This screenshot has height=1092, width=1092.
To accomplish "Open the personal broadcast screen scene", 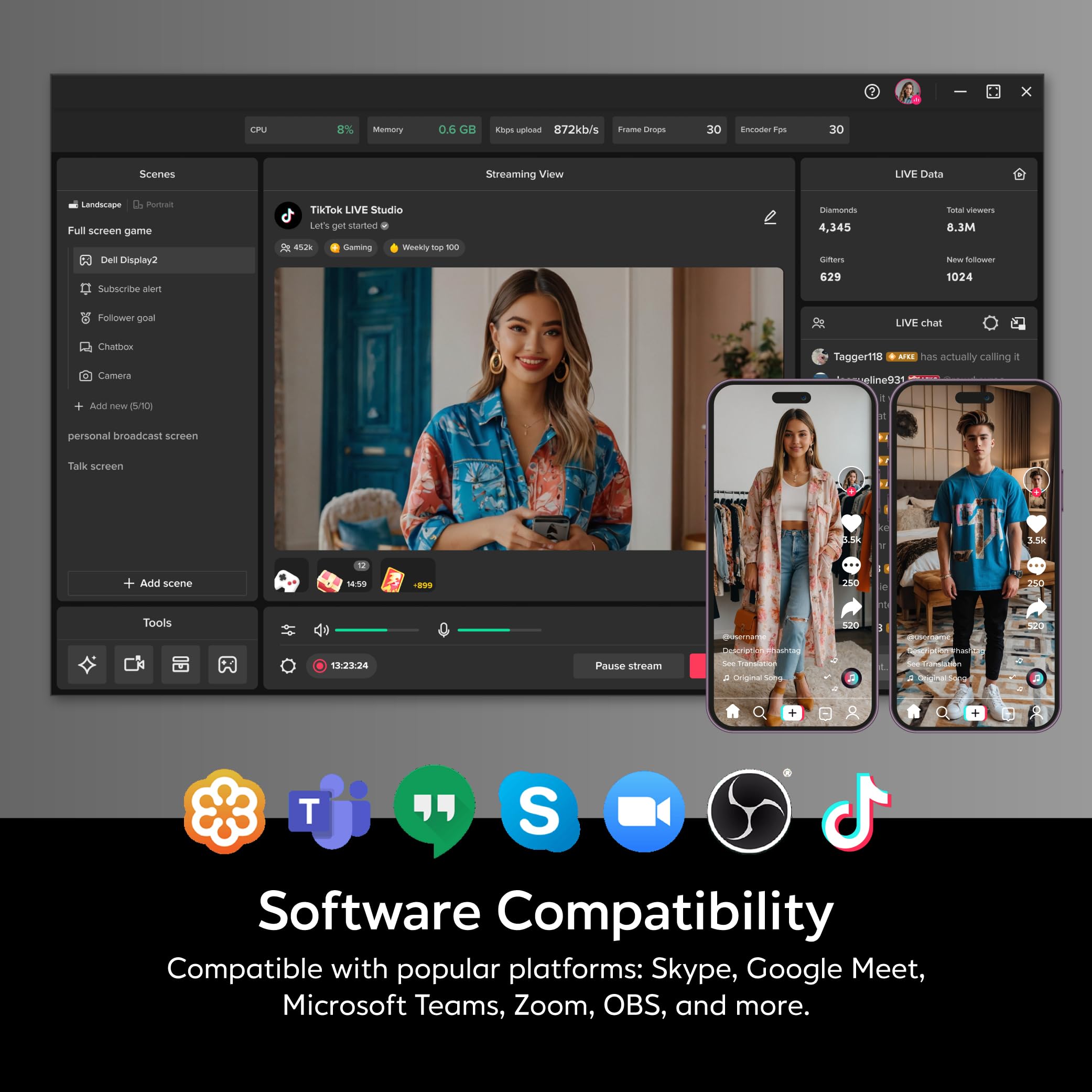I will [133, 436].
